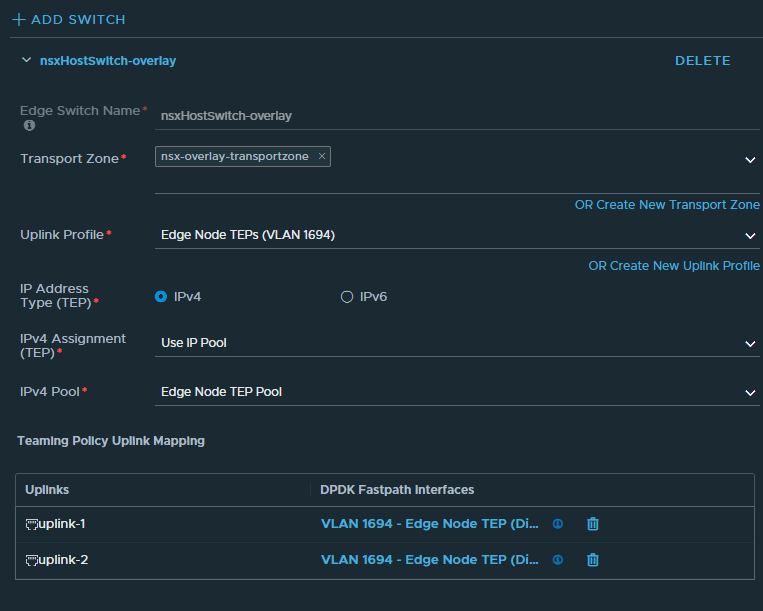Click OR Create New Transport Zone link
The height and width of the screenshot is (611, 763).
[667, 205]
